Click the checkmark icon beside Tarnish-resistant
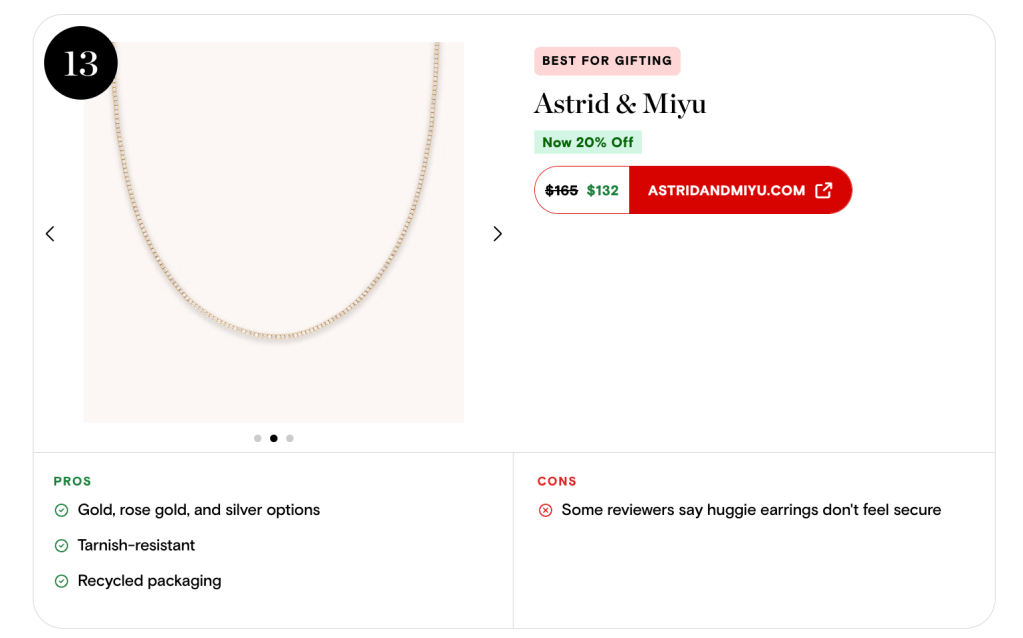 (x=61, y=546)
